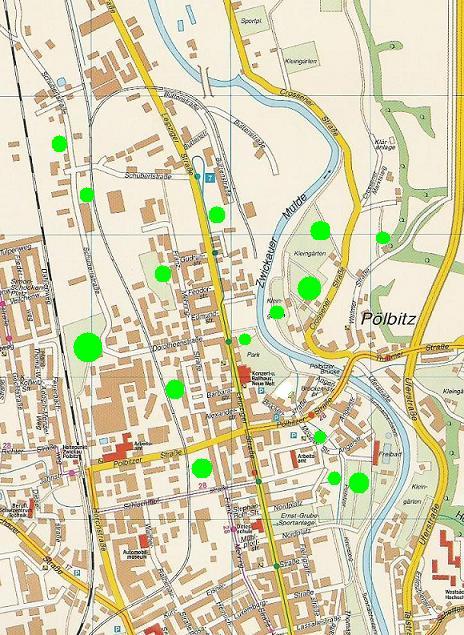The height and width of the screenshot is (635, 464).
Task: Select the large green dot left of Crossener Straße
Action: click(309, 288)
